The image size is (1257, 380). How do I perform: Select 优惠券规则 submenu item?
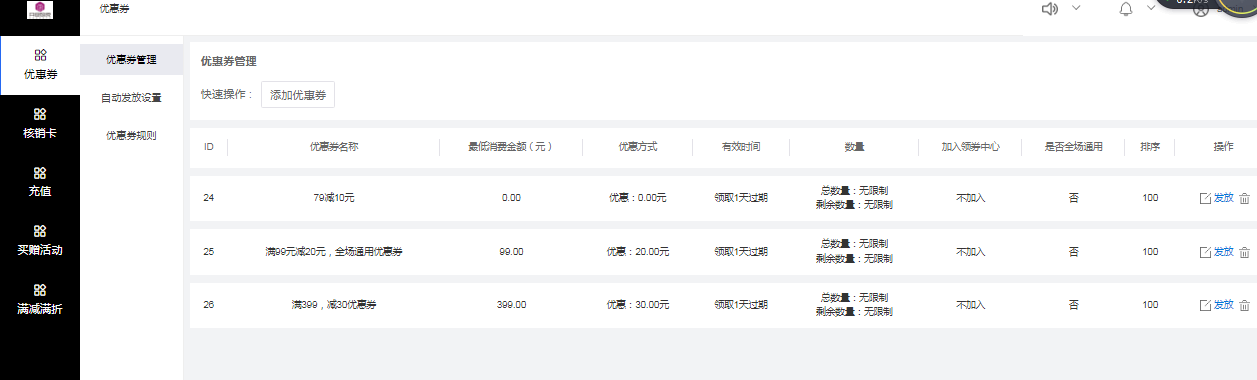pos(131,136)
